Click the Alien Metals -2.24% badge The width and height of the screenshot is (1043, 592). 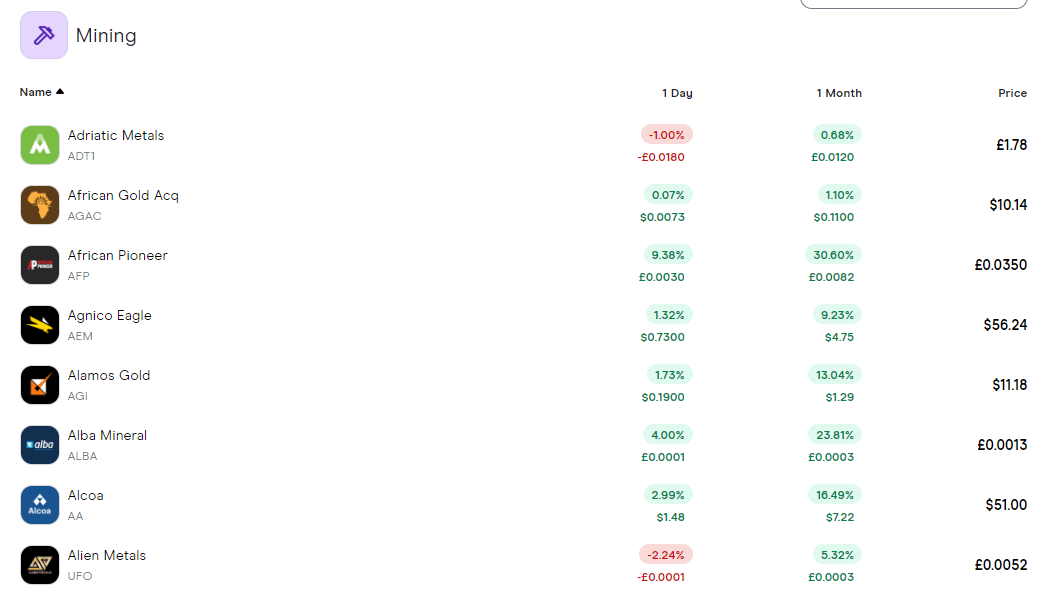coord(666,555)
